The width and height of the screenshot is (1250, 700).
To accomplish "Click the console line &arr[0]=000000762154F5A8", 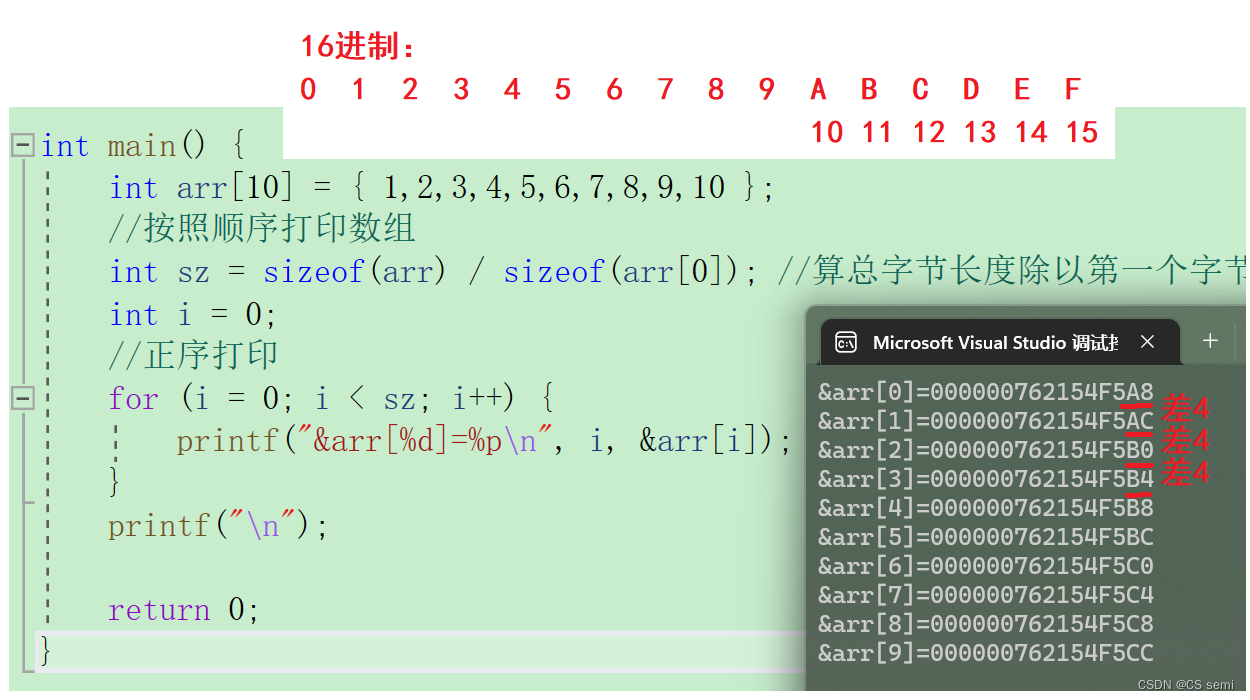I will point(984,391).
